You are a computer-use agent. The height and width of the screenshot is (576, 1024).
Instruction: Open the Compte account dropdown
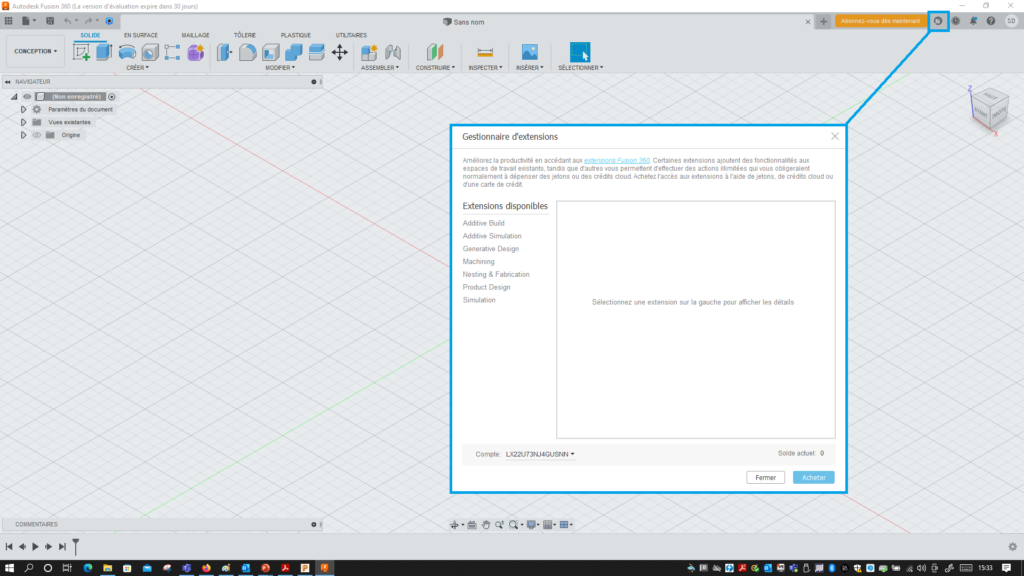coord(540,454)
